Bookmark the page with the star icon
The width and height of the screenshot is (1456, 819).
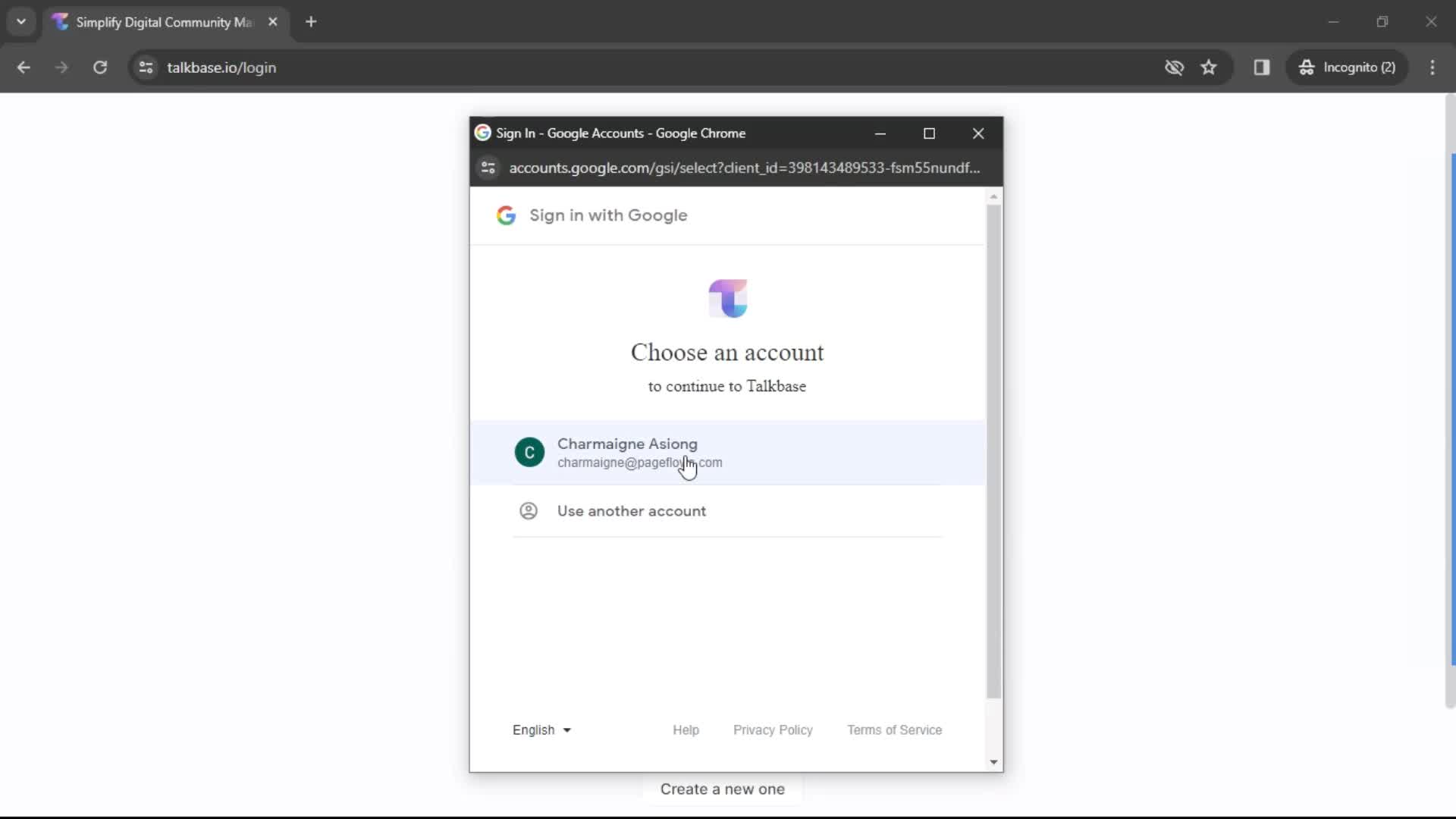point(1209,67)
